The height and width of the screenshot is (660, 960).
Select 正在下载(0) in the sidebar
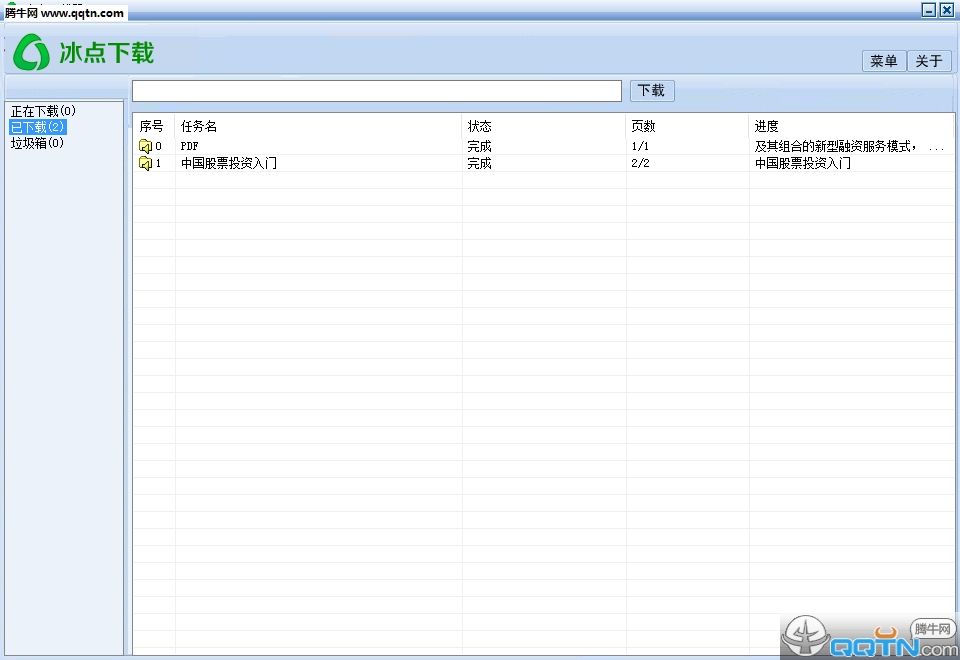(x=43, y=111)
